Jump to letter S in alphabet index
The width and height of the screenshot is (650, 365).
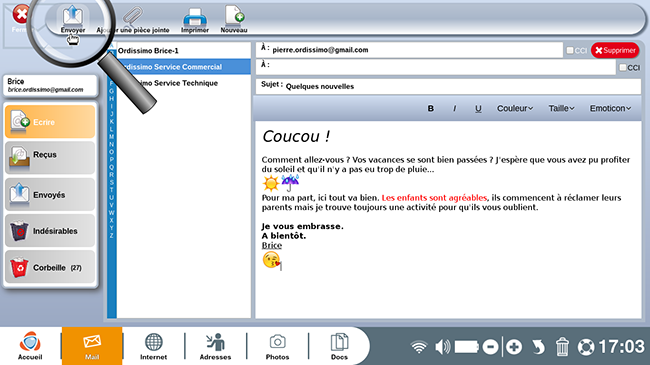point(112,182)
